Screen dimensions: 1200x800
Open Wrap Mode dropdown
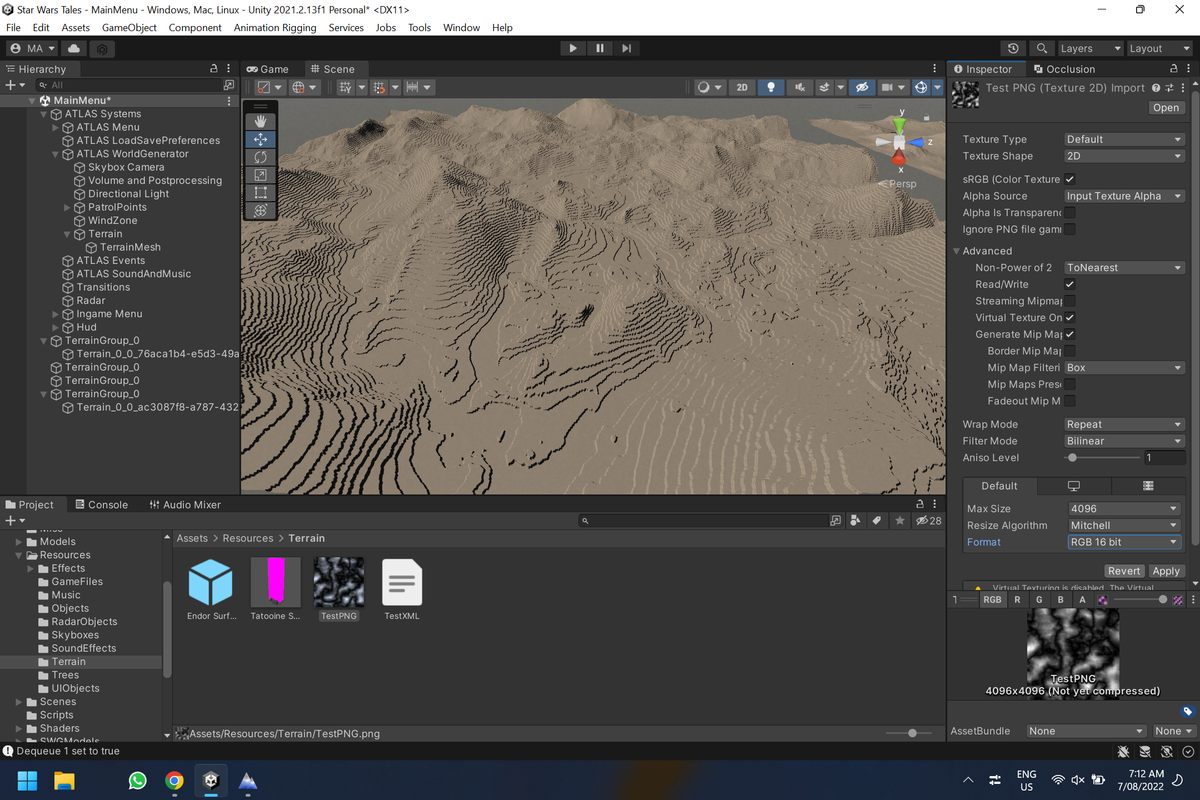[1124, 424]
